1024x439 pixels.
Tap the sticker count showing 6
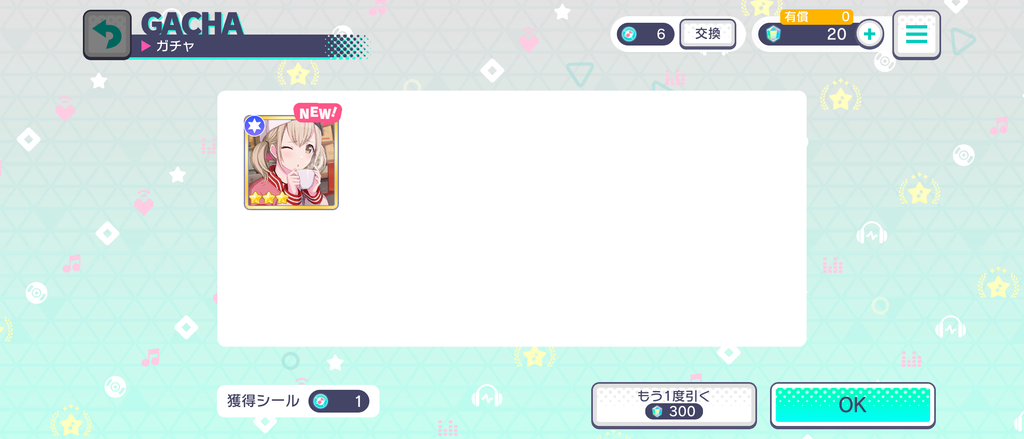click(x=645, y=35)
